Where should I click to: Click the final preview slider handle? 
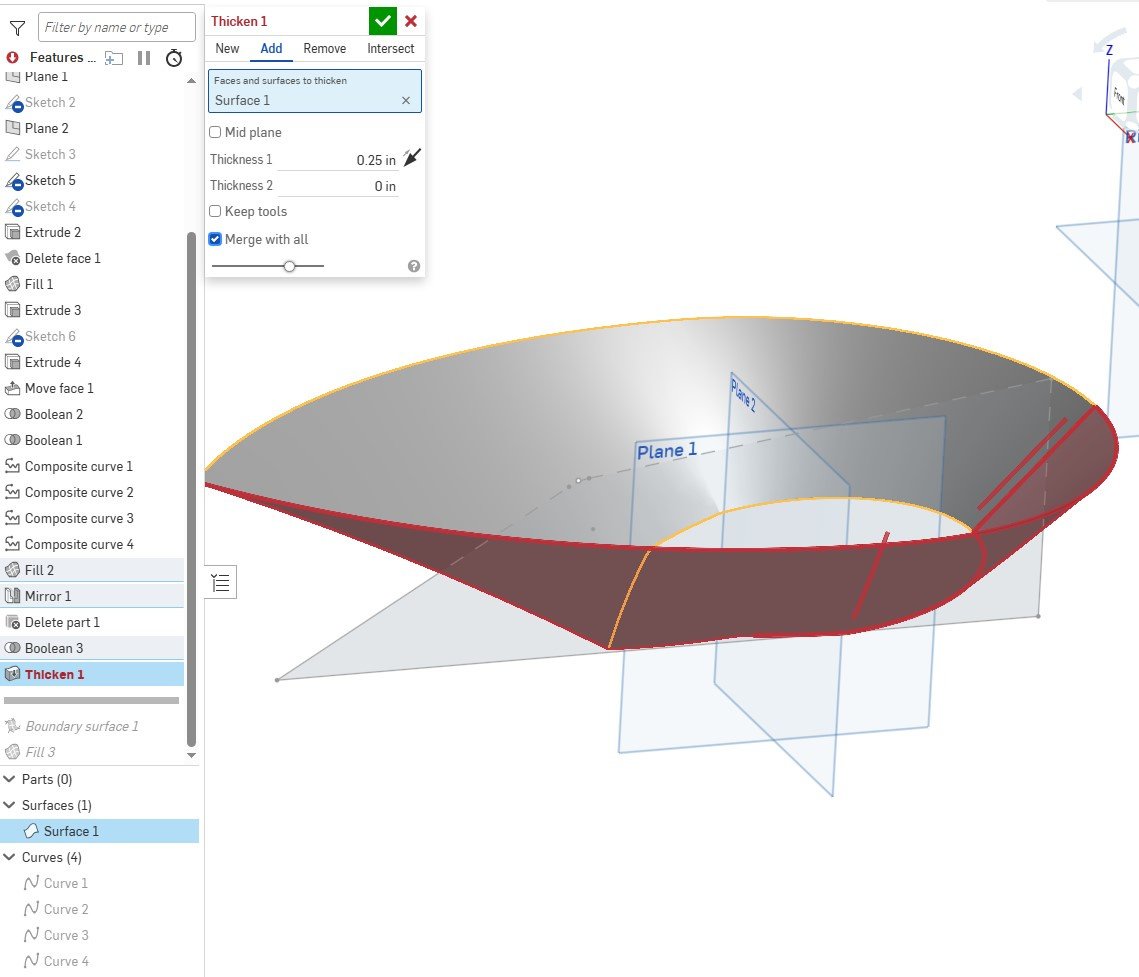[290, 267]
